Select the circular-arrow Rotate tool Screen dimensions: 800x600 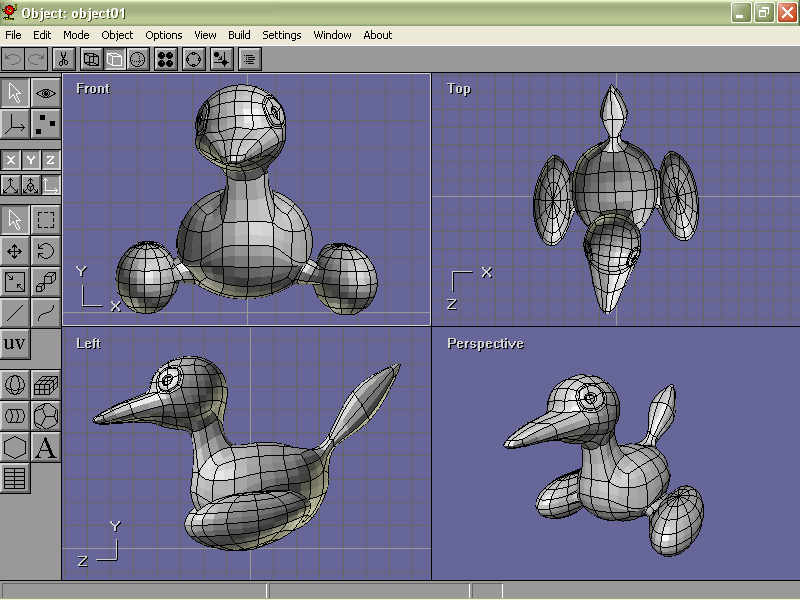pos(46,251)
